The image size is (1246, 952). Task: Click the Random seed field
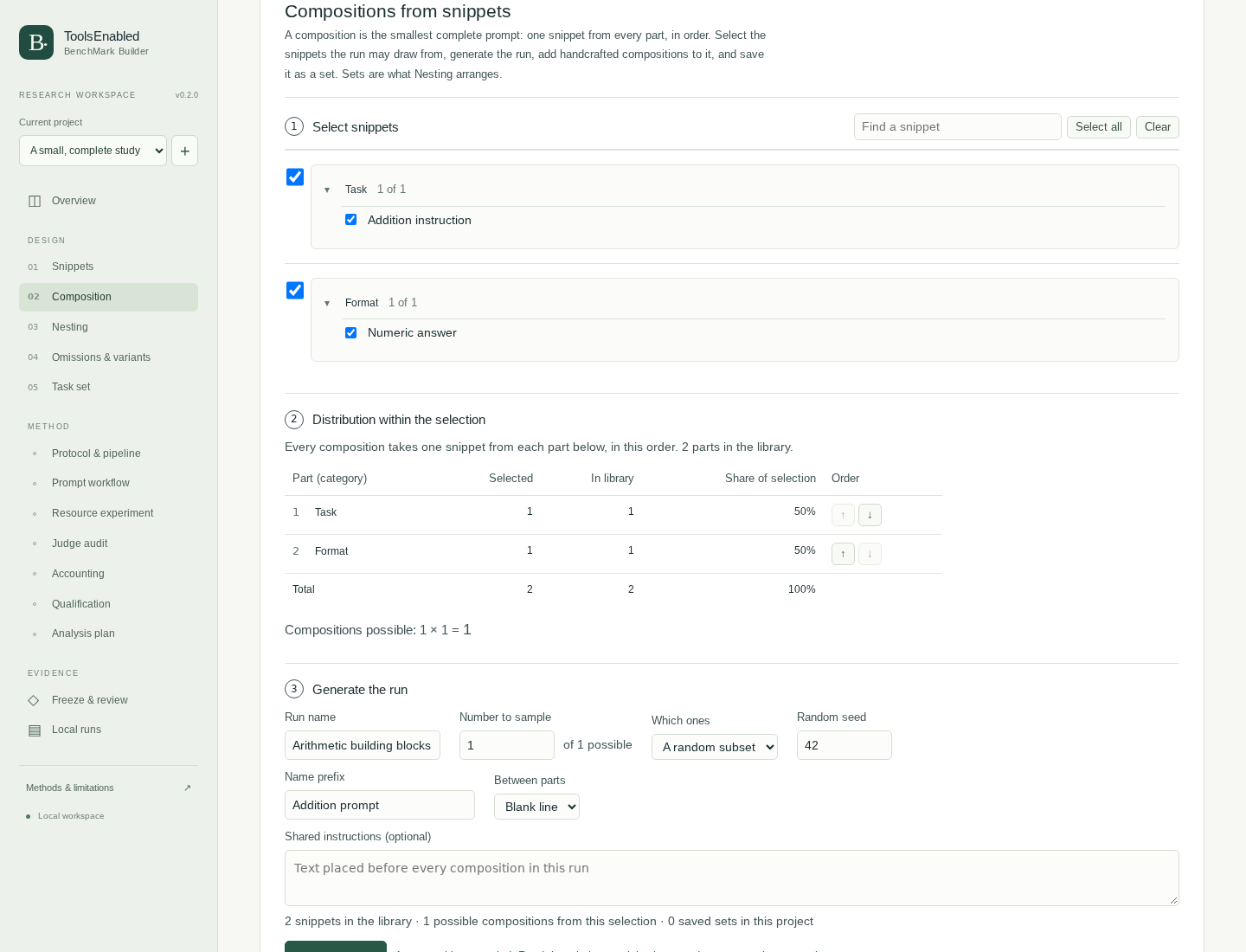point(845,745)
